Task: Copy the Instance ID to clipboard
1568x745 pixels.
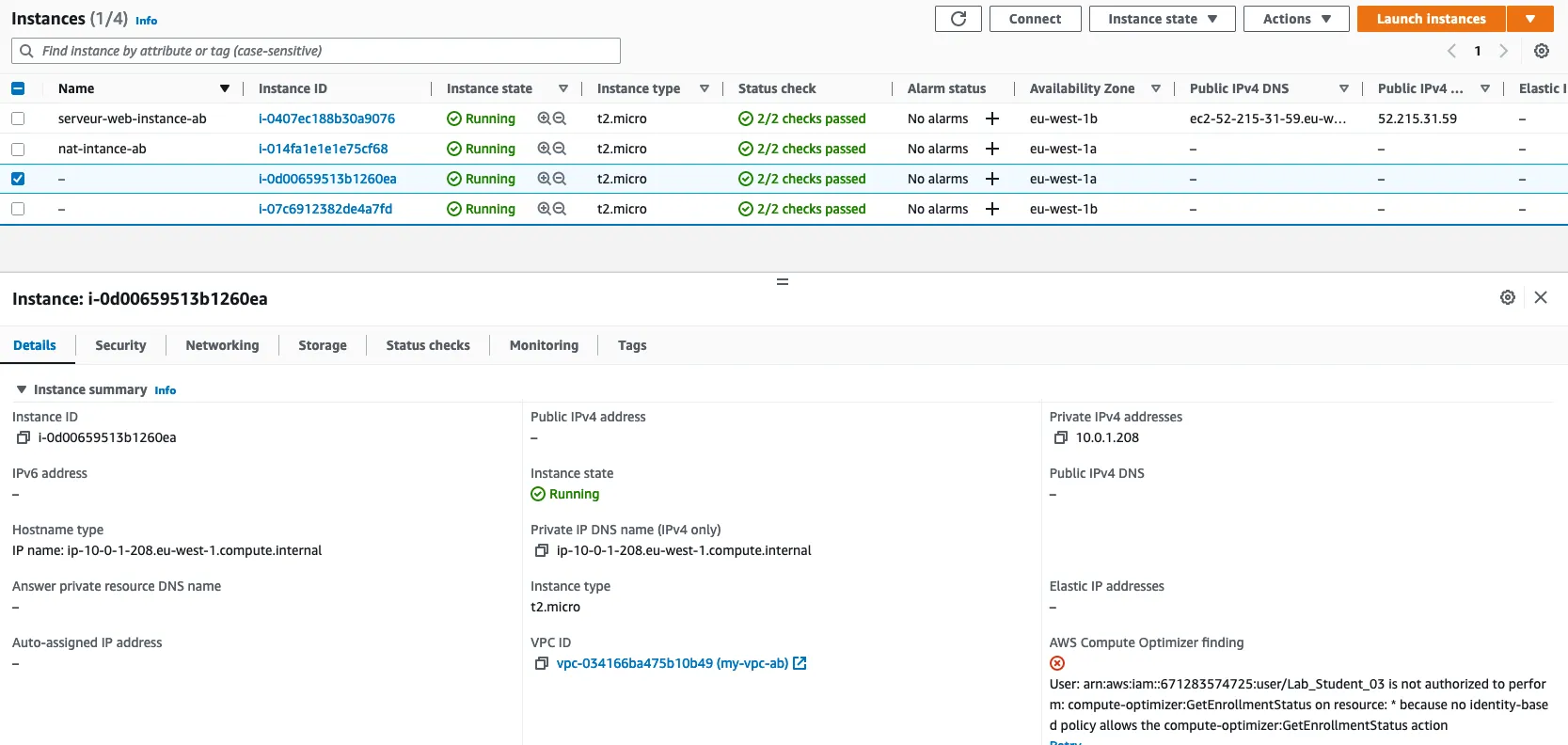Action: 24,437
